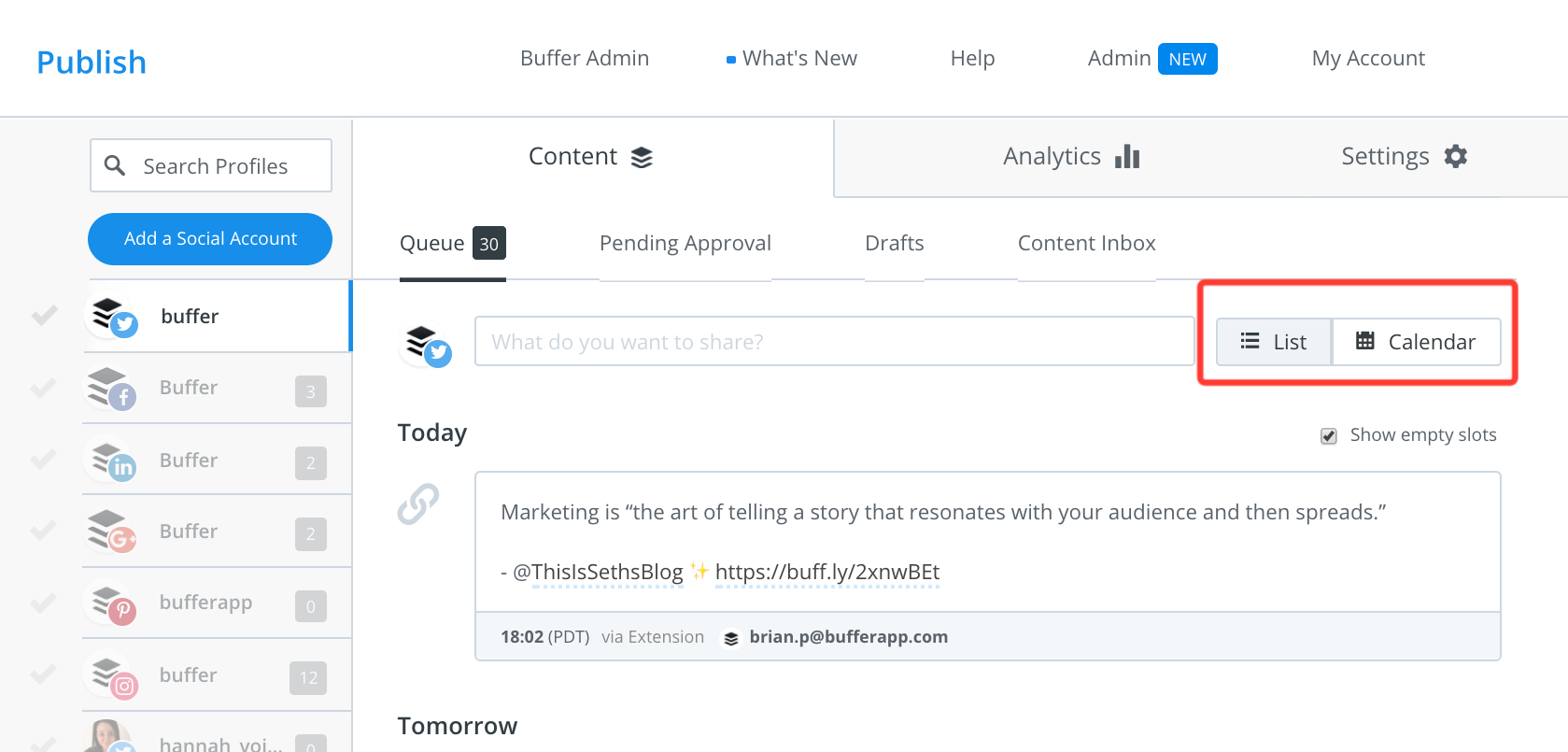
Task: Click the 'via Extension' label
Action: (x=653, y=637)
